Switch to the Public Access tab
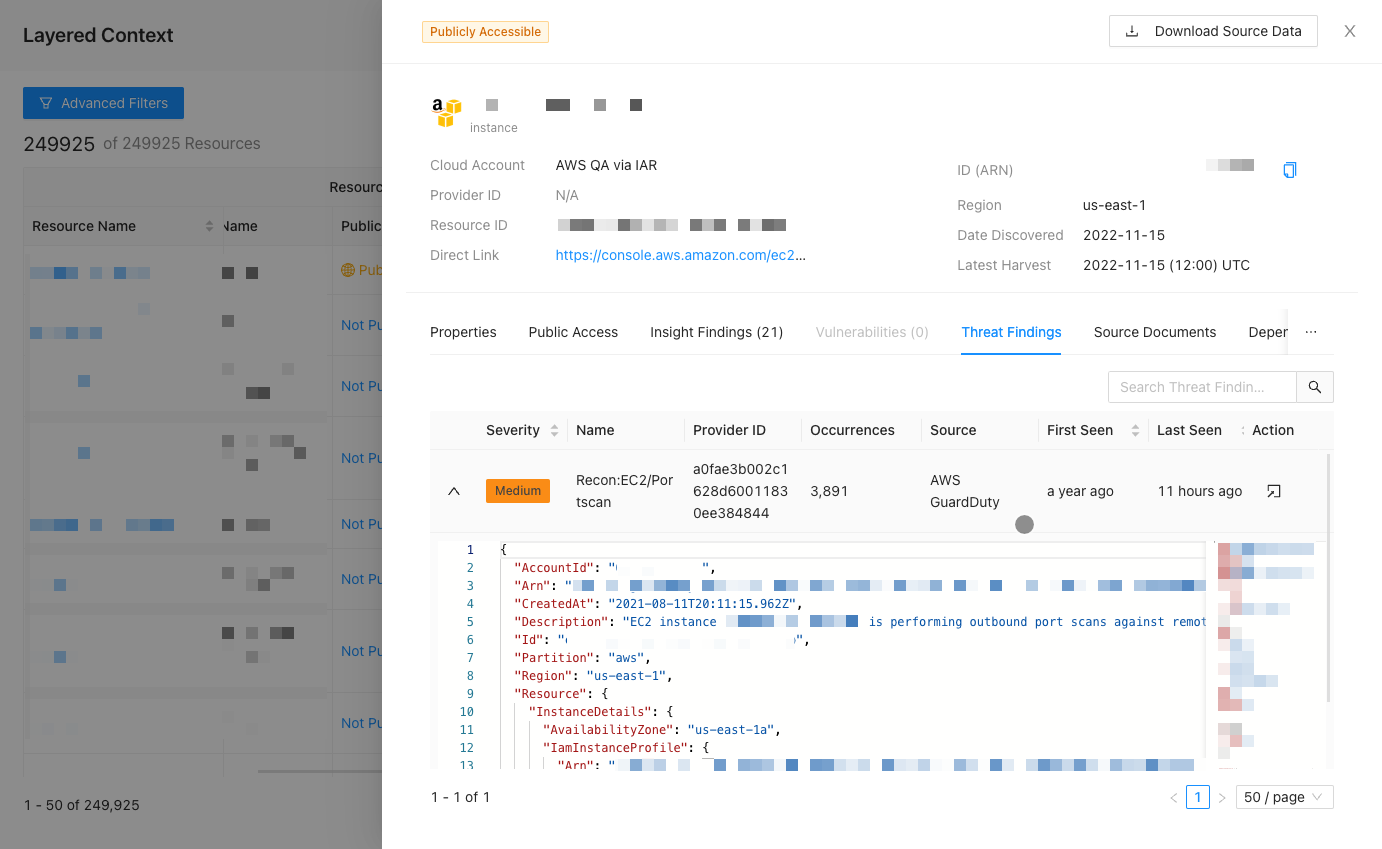 click(573, 332)
